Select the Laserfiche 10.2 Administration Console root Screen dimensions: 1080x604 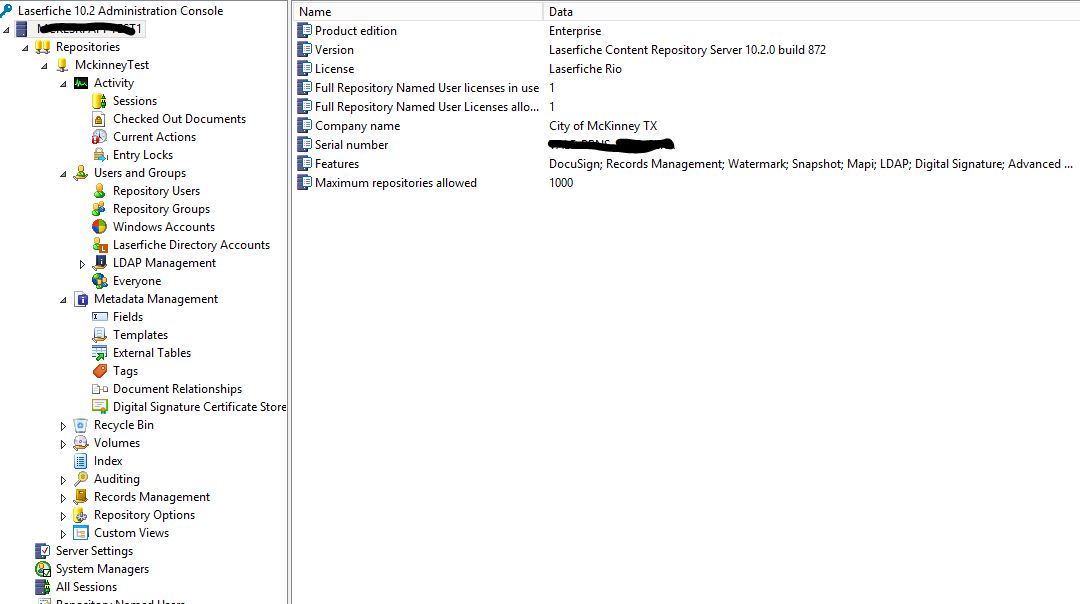point(121,10)
